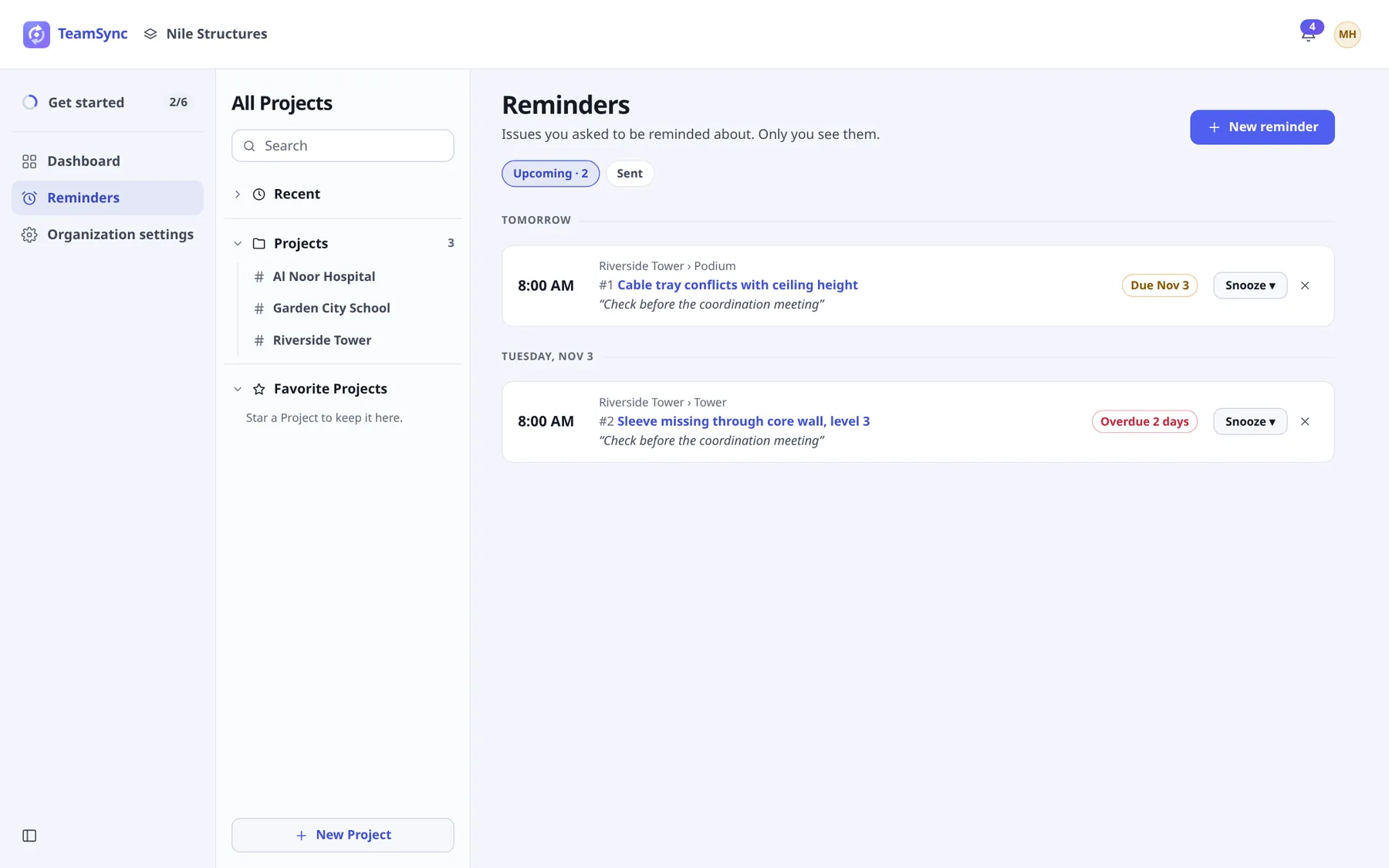The width and height of the screenshot is (1389, 868).
Task: Create a New reminder
Action: (1262, 127)
